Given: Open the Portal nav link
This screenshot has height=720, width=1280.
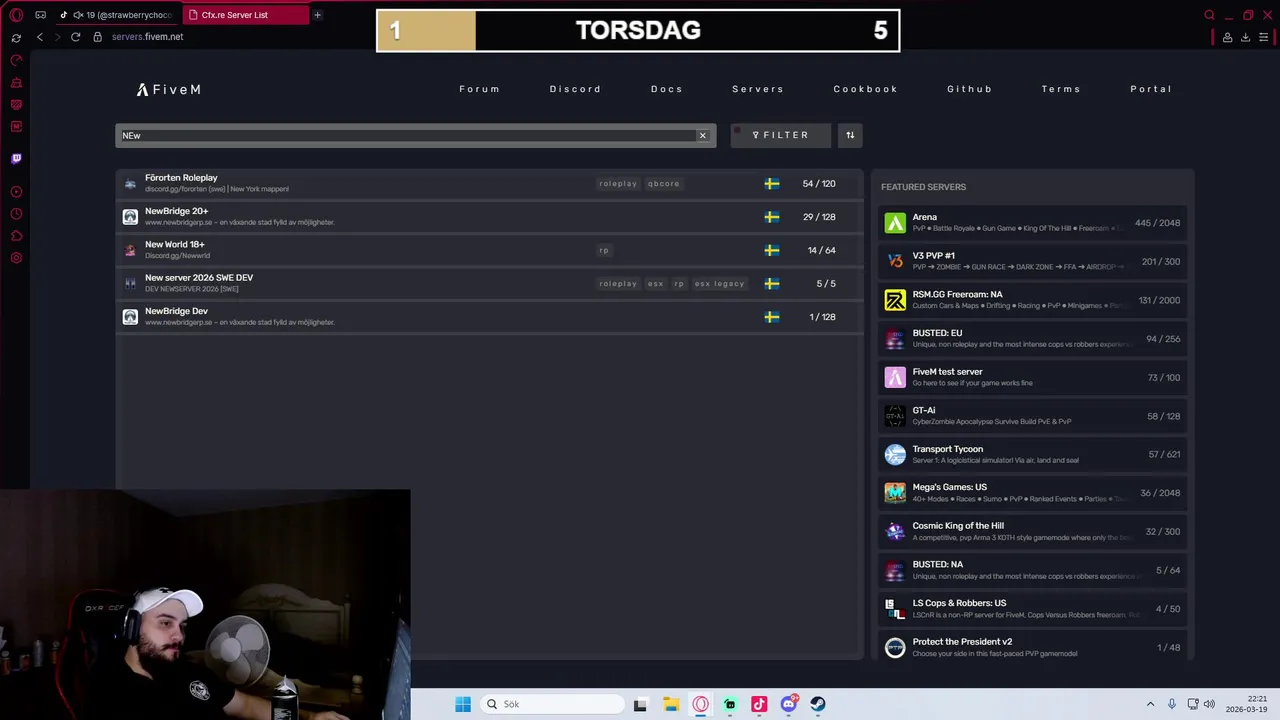Looking at the screenshot, I should tap(1151, 89).
